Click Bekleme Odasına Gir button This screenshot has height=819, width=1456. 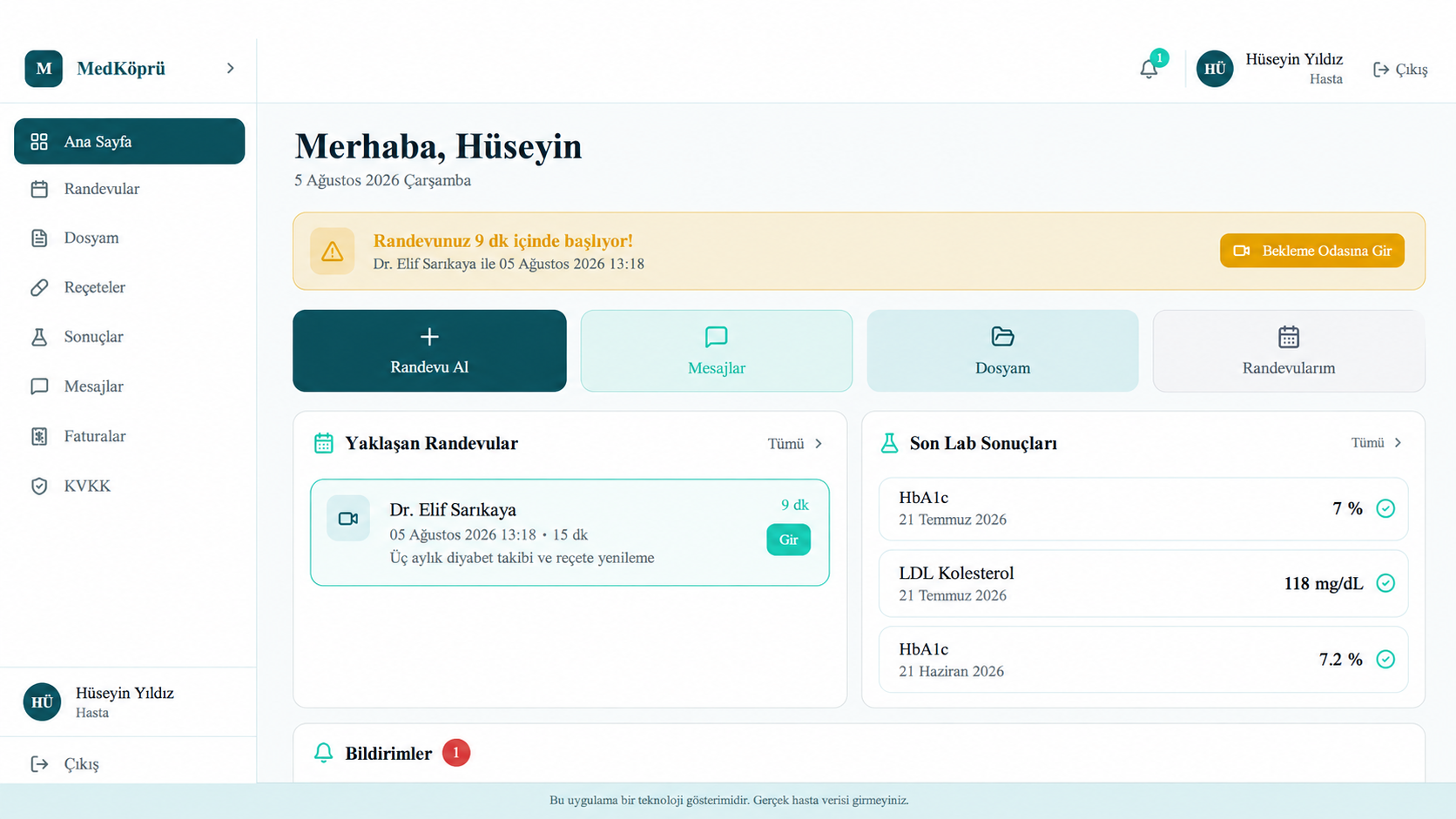[x=1311, y=251]
